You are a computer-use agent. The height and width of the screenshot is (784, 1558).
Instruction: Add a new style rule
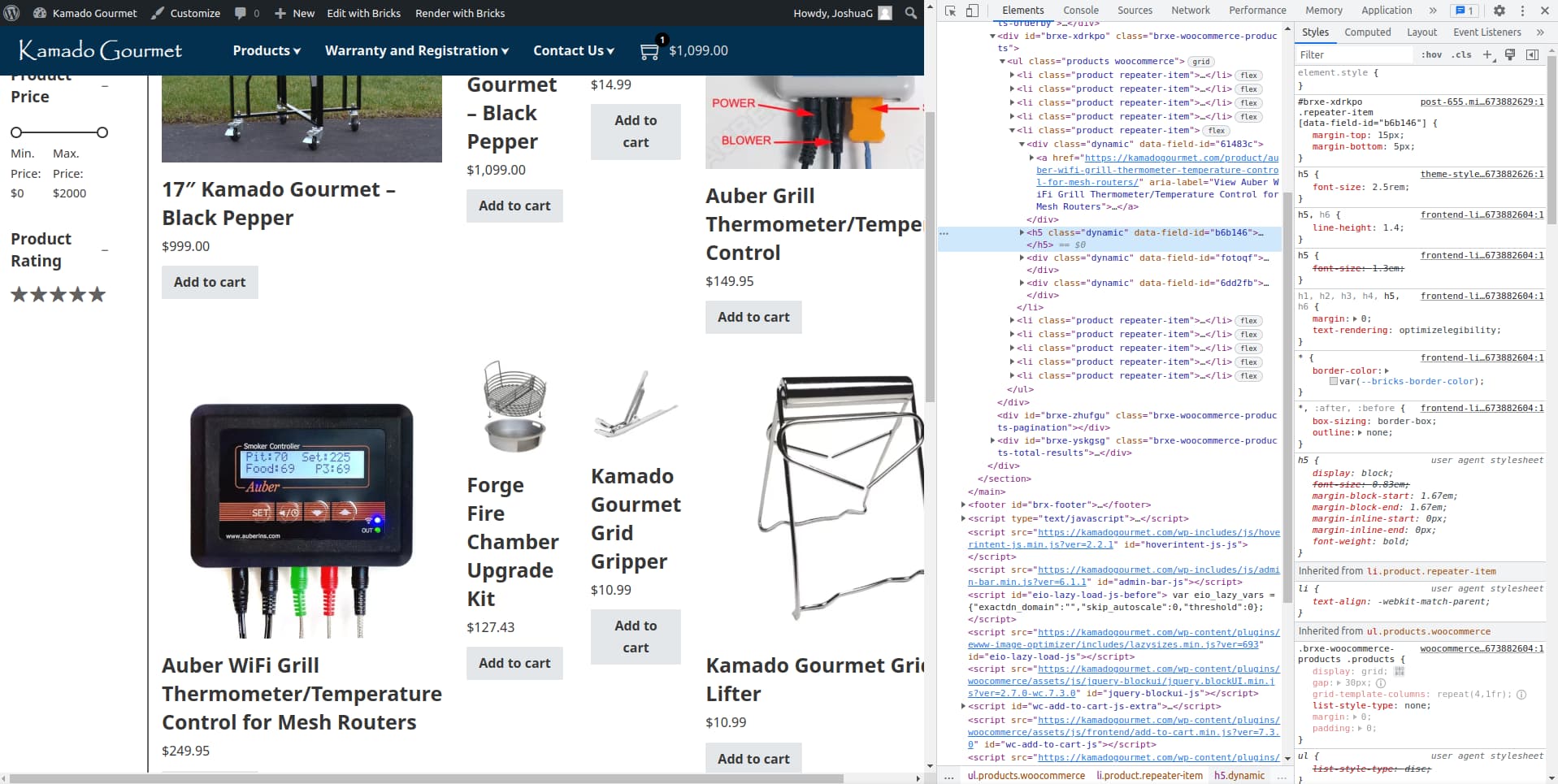1487,54
